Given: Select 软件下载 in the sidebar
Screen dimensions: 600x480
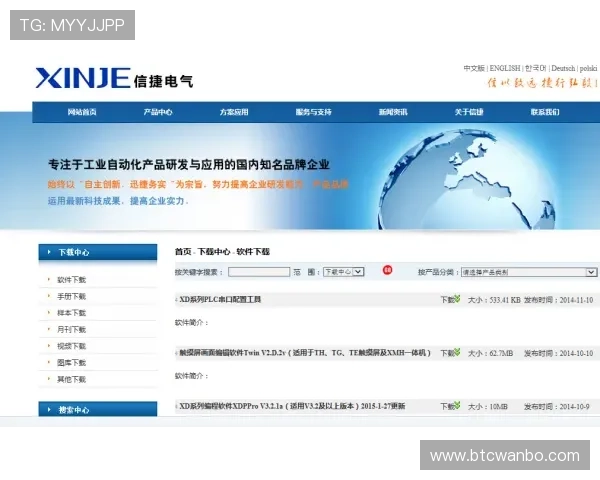Looking at the screenshot, I should (x=71, y=280).
